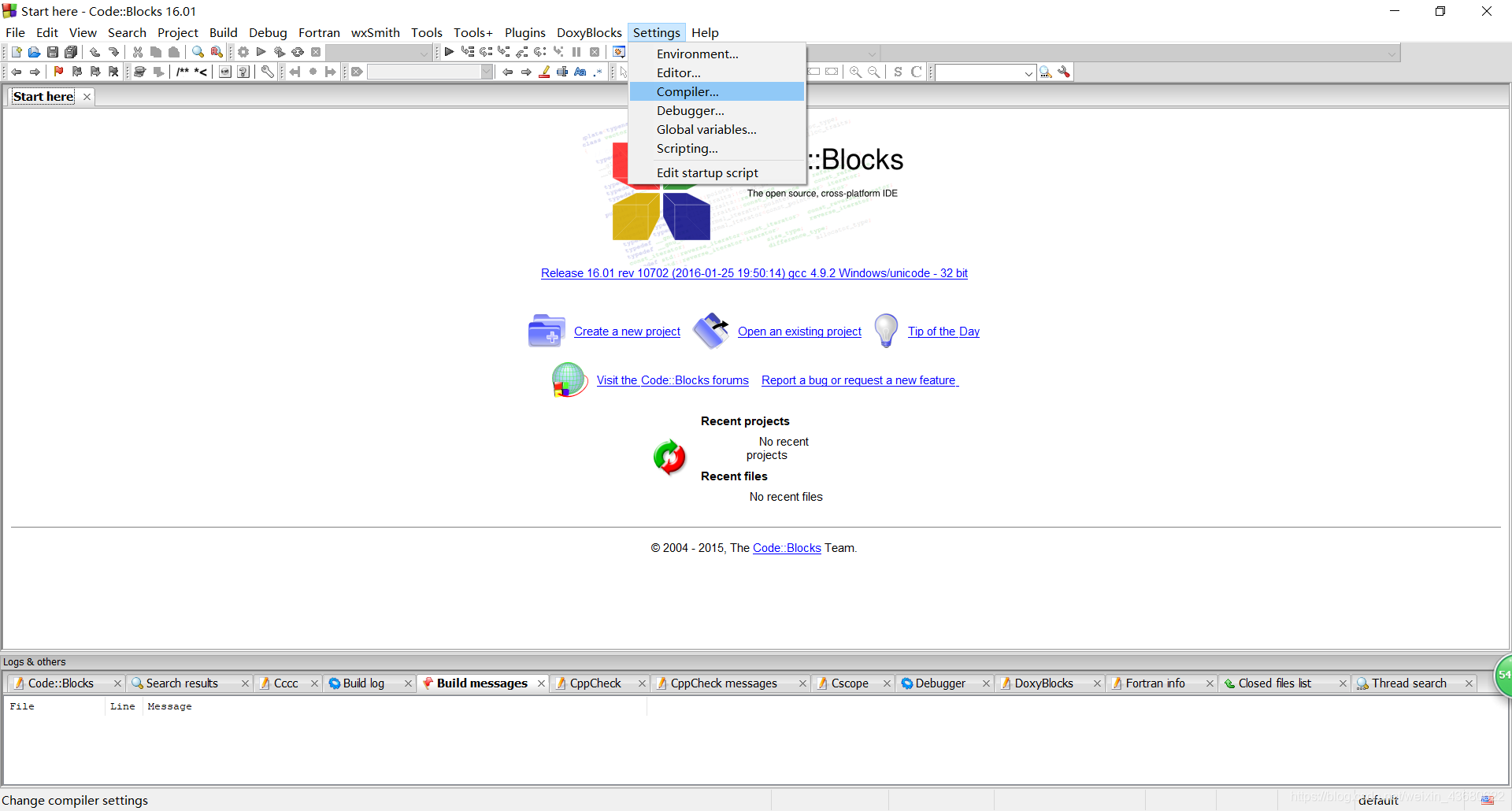Click the Create a new project link

coord(627,331)
